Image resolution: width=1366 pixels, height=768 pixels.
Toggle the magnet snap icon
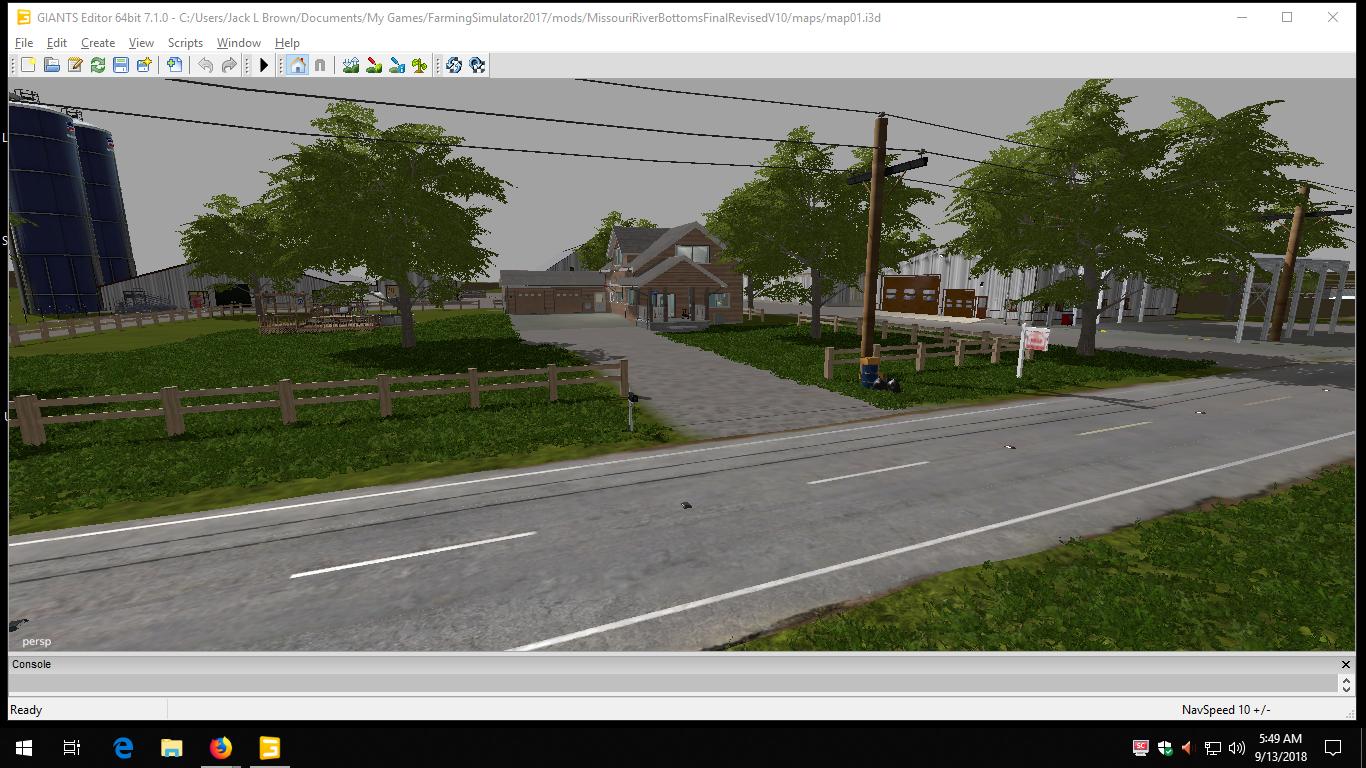320,65
